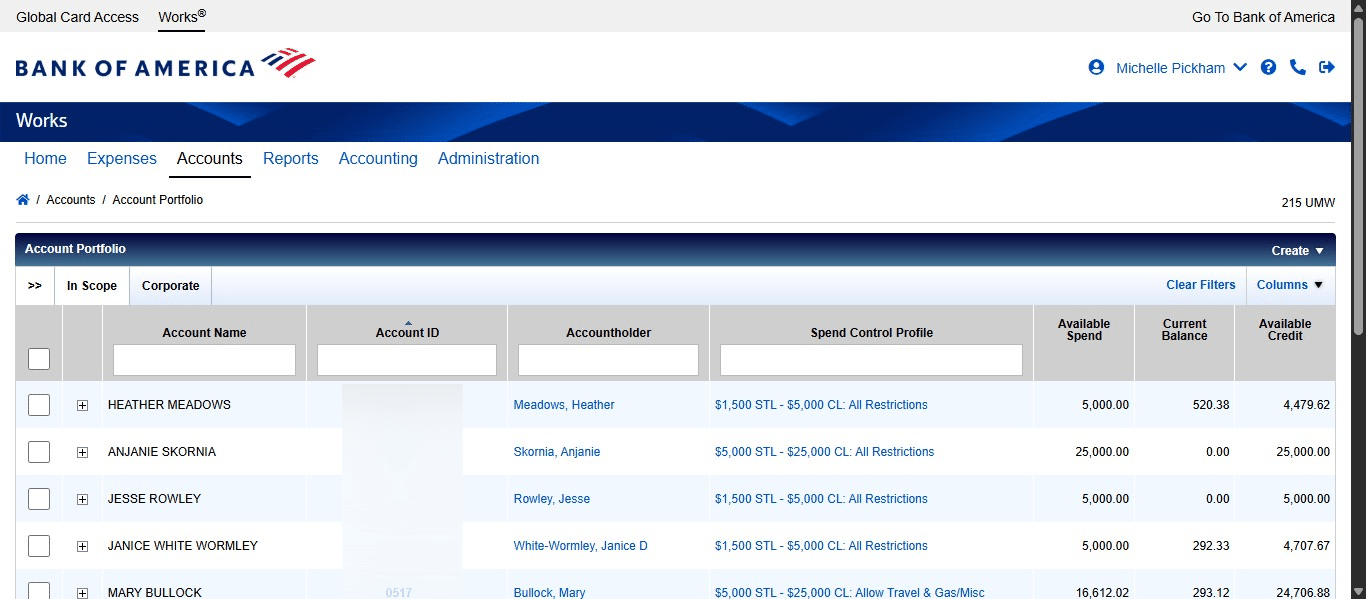Viewport: 1366px width, 599px height.
Task: Open Janice White Wormley's spend control profile link
Action: pyautogui.click(x=821, y=546)
